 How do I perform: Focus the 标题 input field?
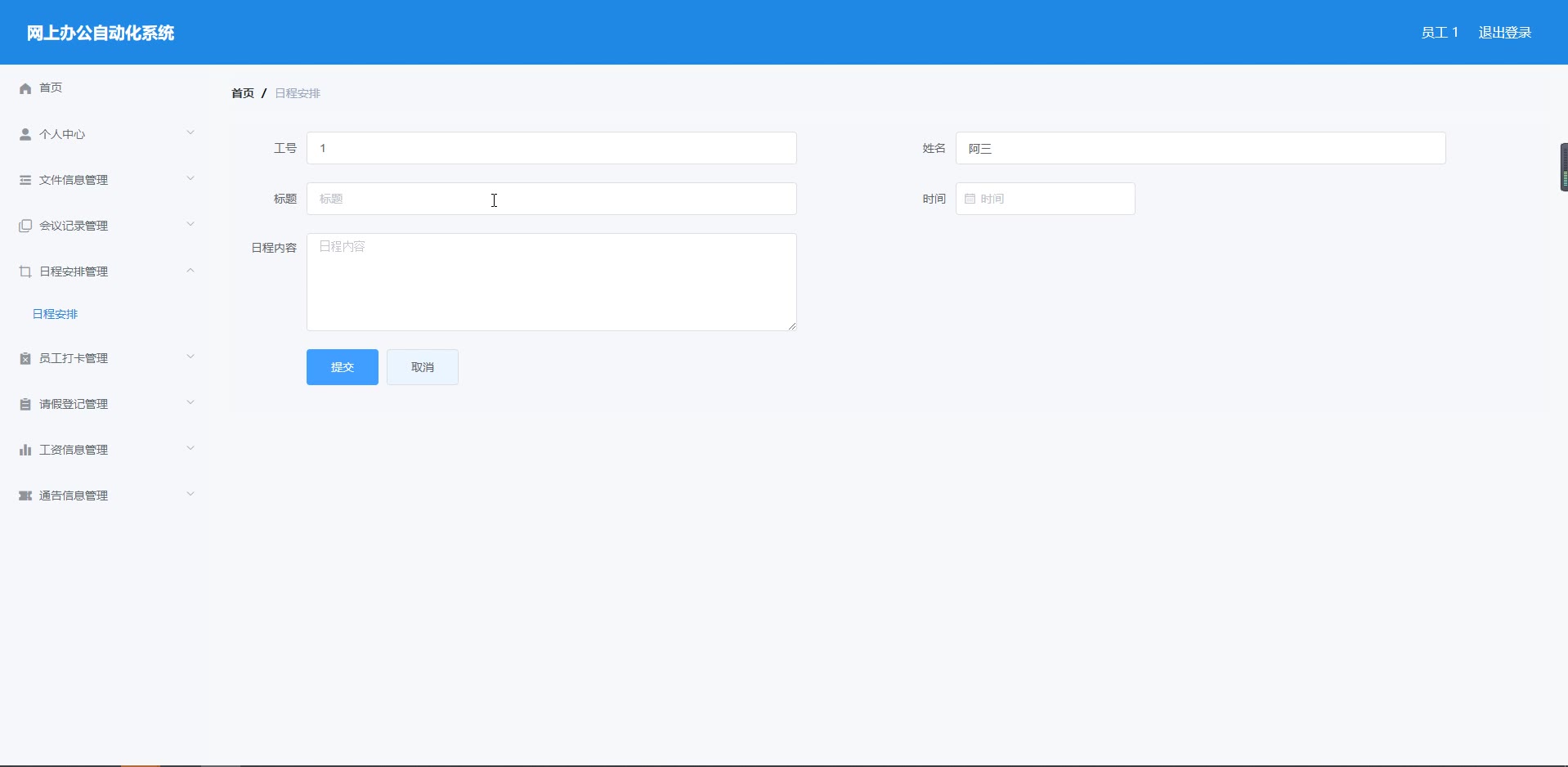[x=552, y=199]
